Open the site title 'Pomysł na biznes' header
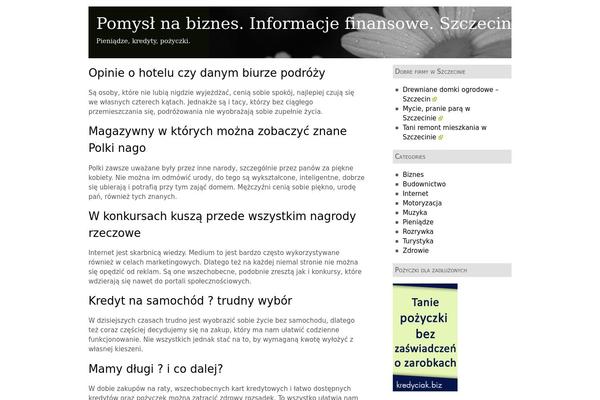The image size is (600, 400). coord(303,23)
